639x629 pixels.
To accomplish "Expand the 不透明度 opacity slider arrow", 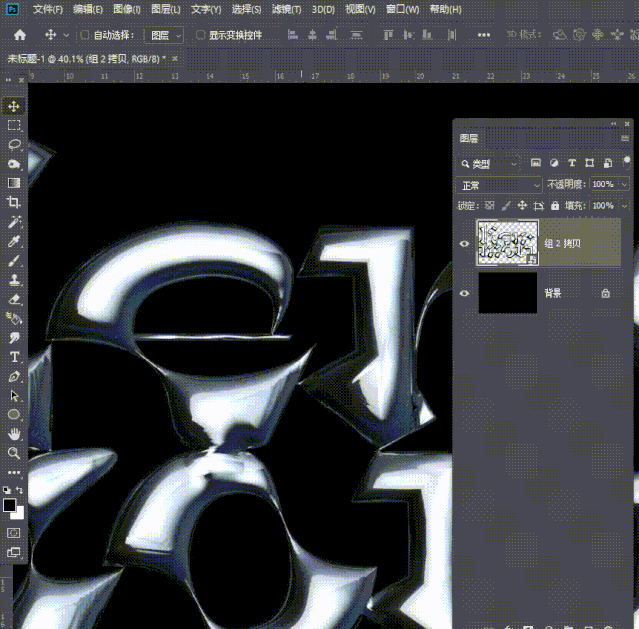I will click(x=624, y=184).
